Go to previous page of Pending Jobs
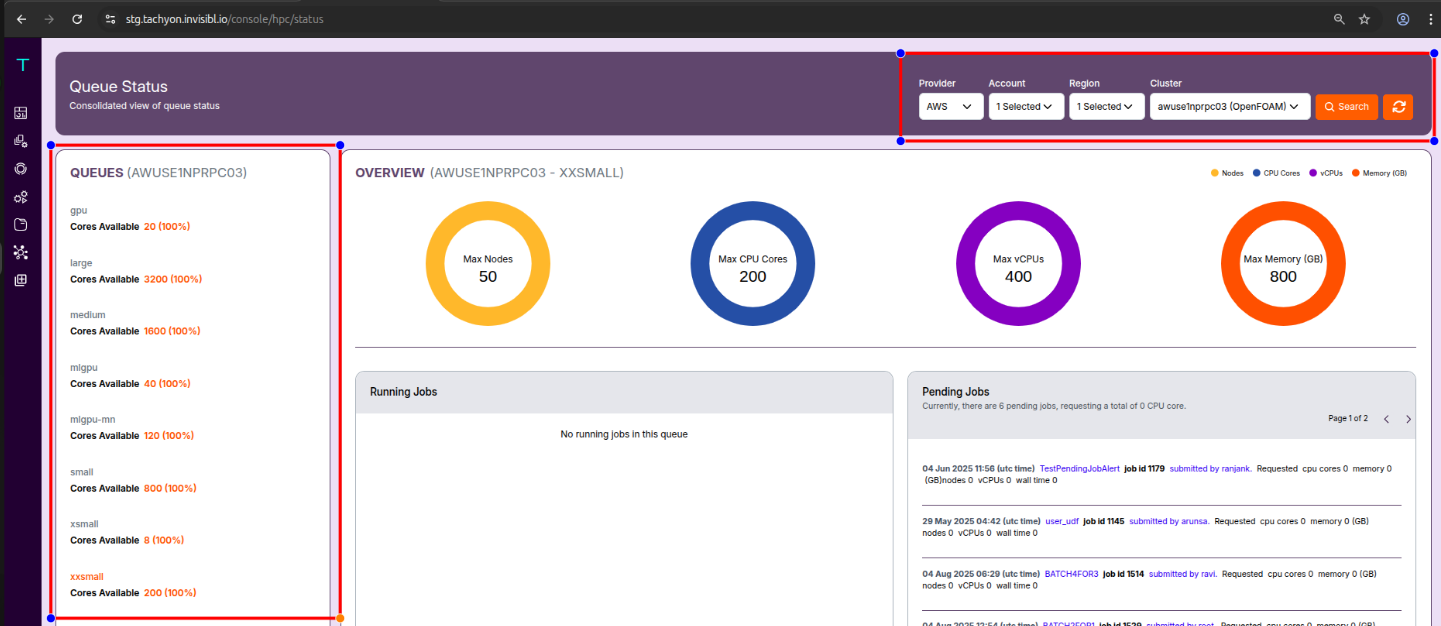 point(1387,419)
